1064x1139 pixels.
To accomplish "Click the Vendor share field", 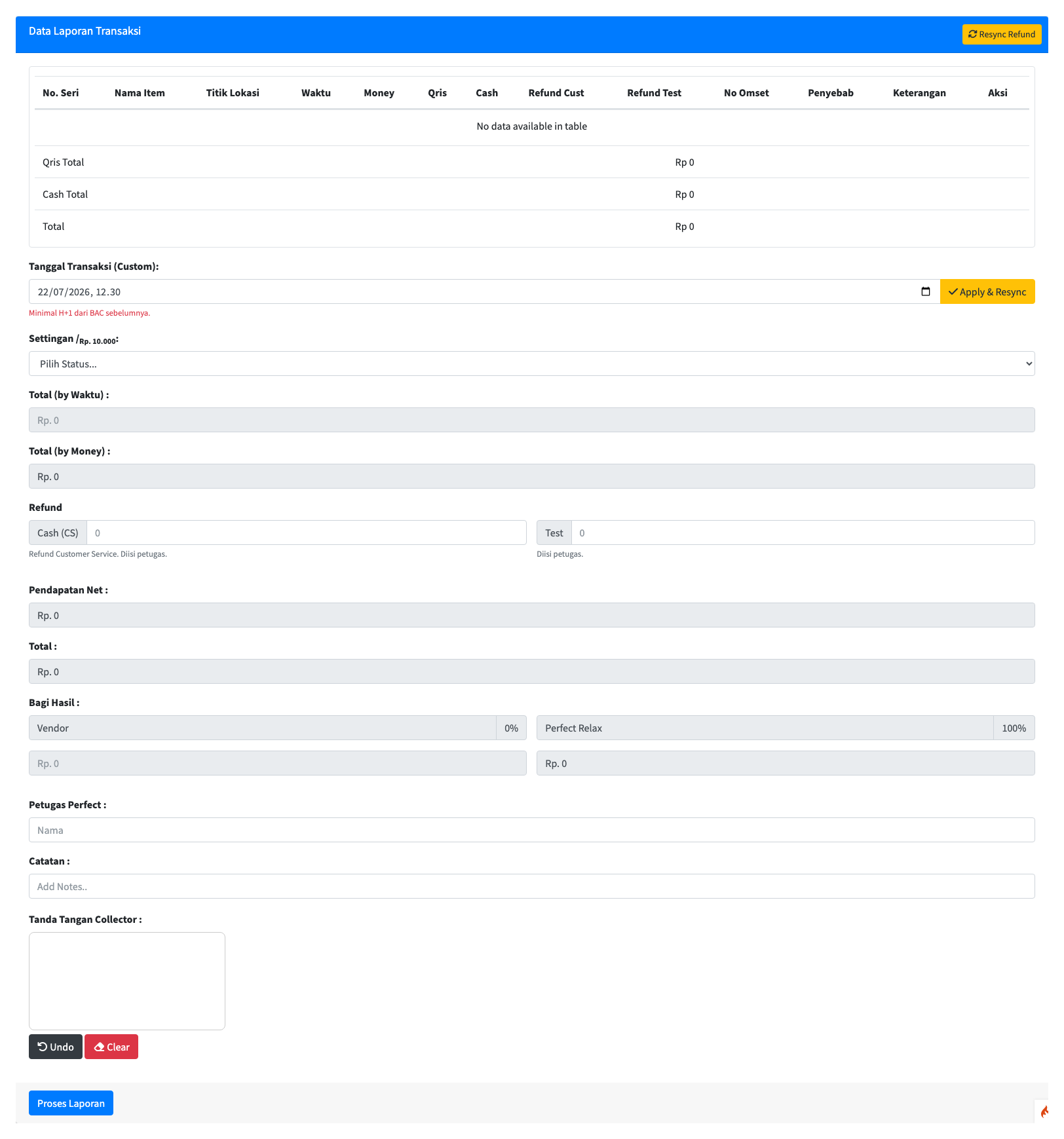I will click(262, 728).
